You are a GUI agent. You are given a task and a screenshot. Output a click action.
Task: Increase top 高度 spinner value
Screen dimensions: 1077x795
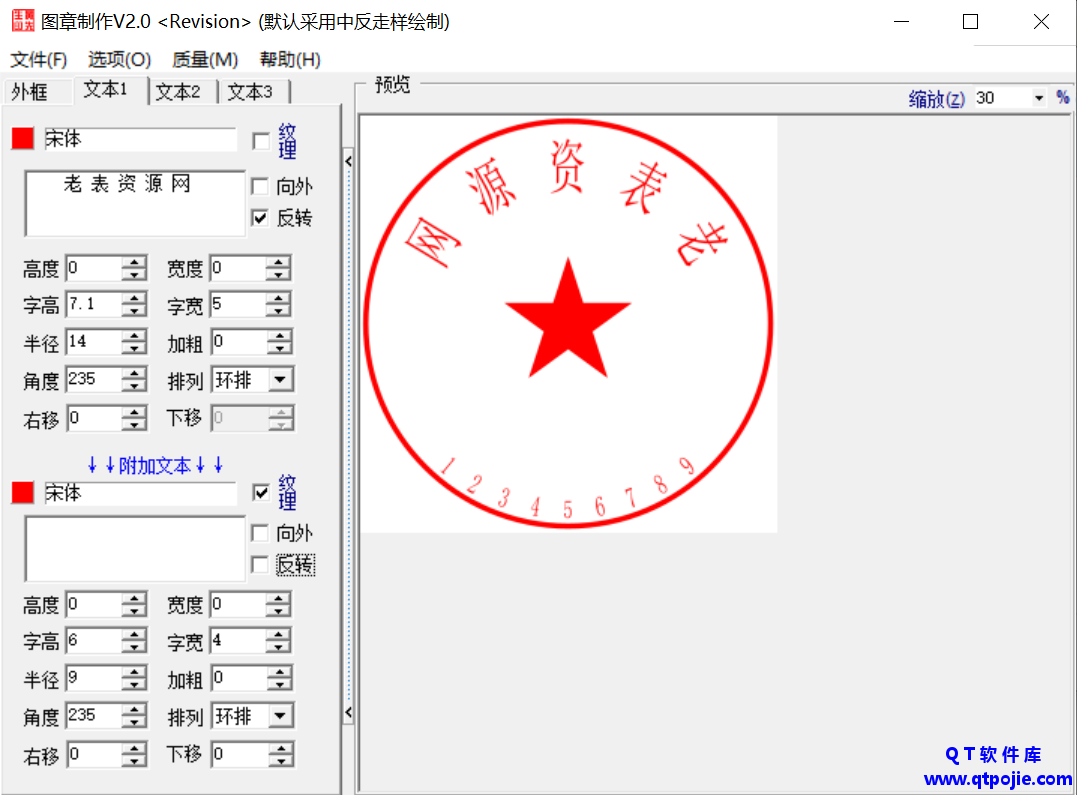tap(134, 262)
